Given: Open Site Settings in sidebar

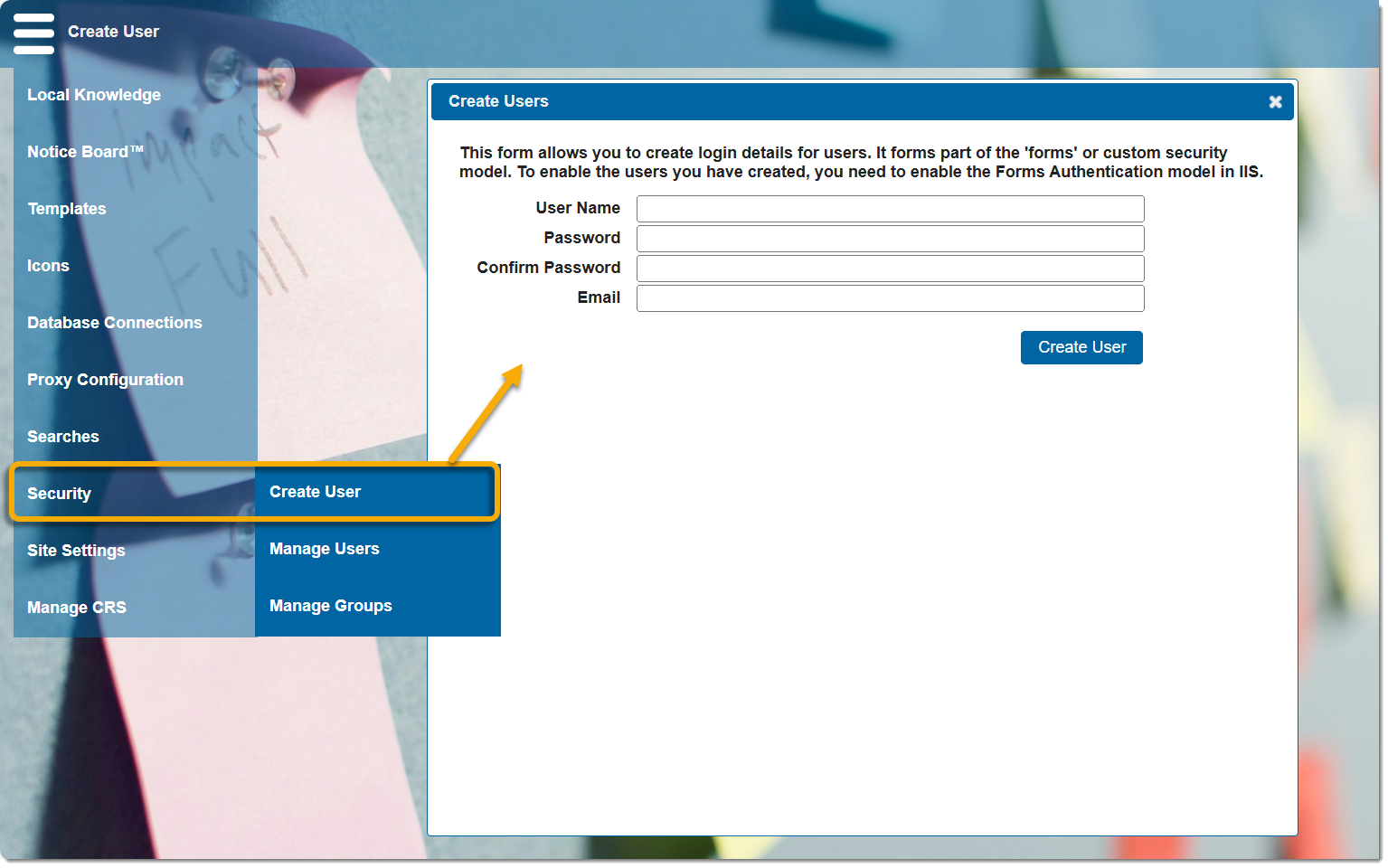Looking at the screenshot, I should 76,551.
